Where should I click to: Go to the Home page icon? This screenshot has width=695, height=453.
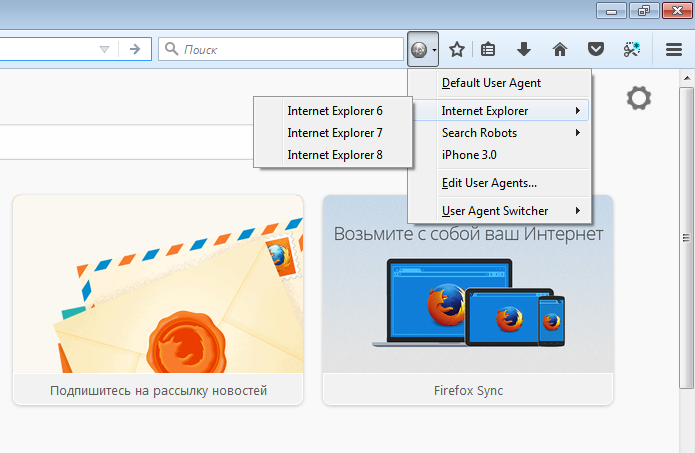(x=560, y=49)
